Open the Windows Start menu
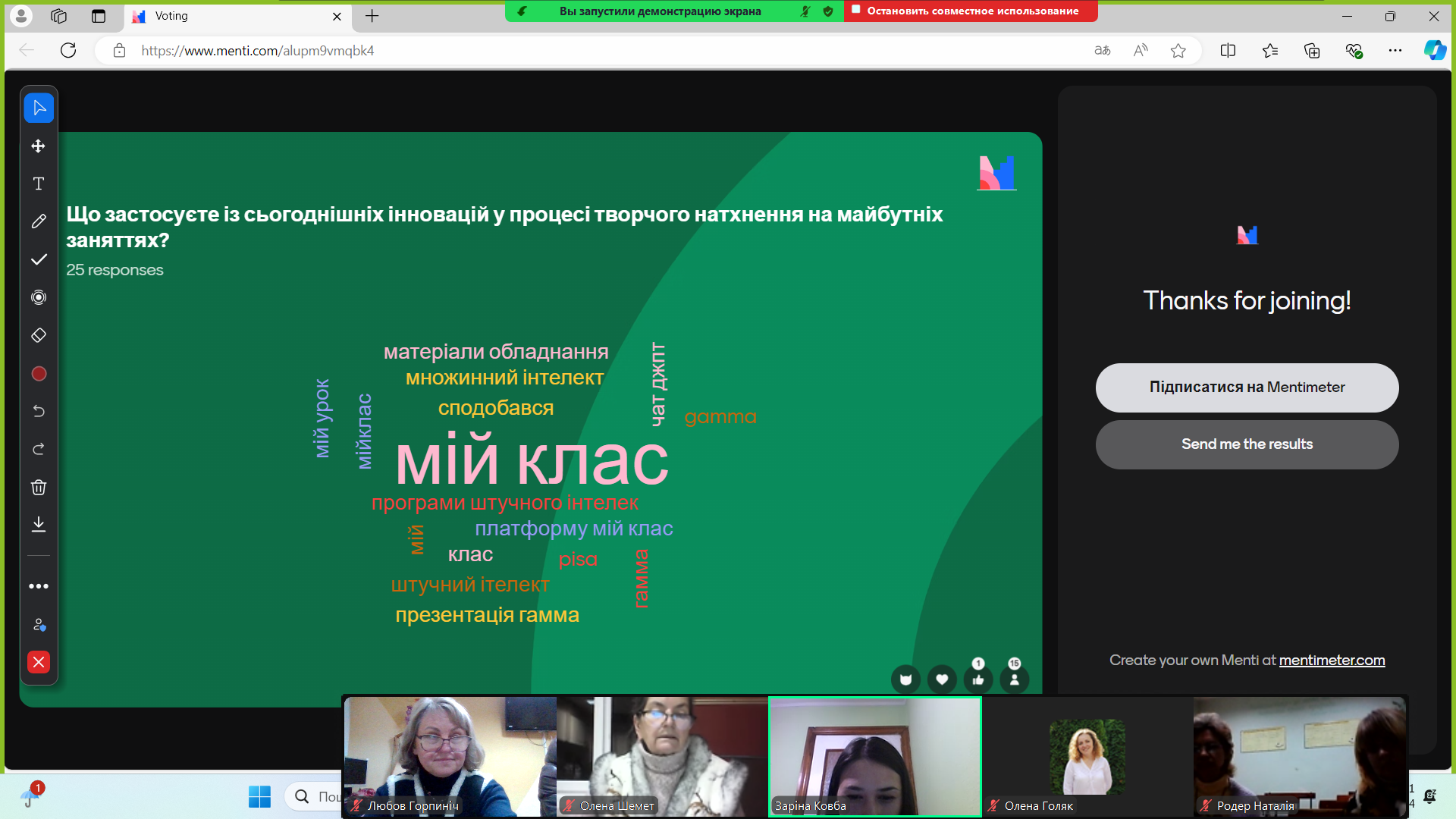This screenshot has height=819, width=1456. [x=259, y=796]
